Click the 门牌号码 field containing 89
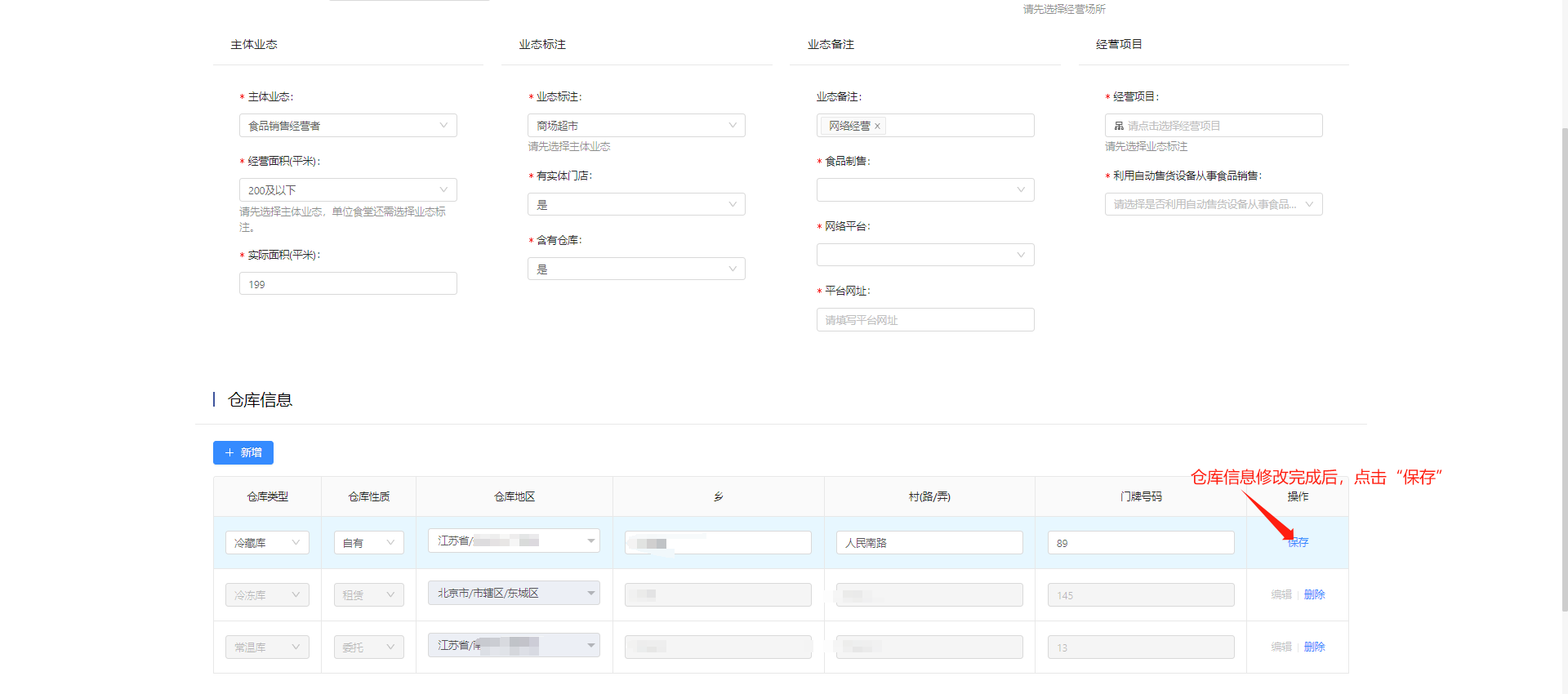The width and height of the screenshot is (1568, 694). click(1140, 543)
